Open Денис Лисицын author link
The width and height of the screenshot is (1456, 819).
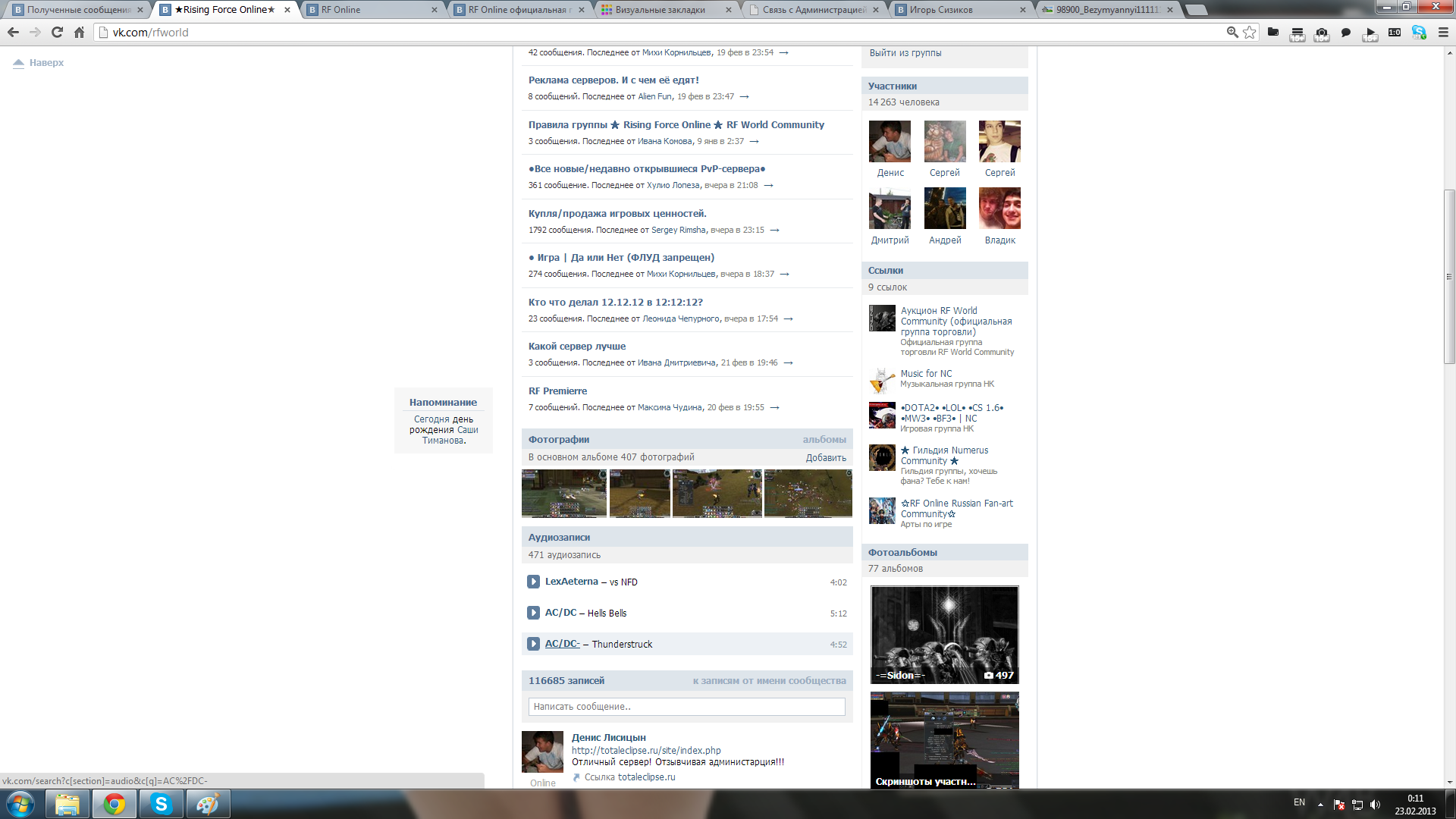[609, 738]
